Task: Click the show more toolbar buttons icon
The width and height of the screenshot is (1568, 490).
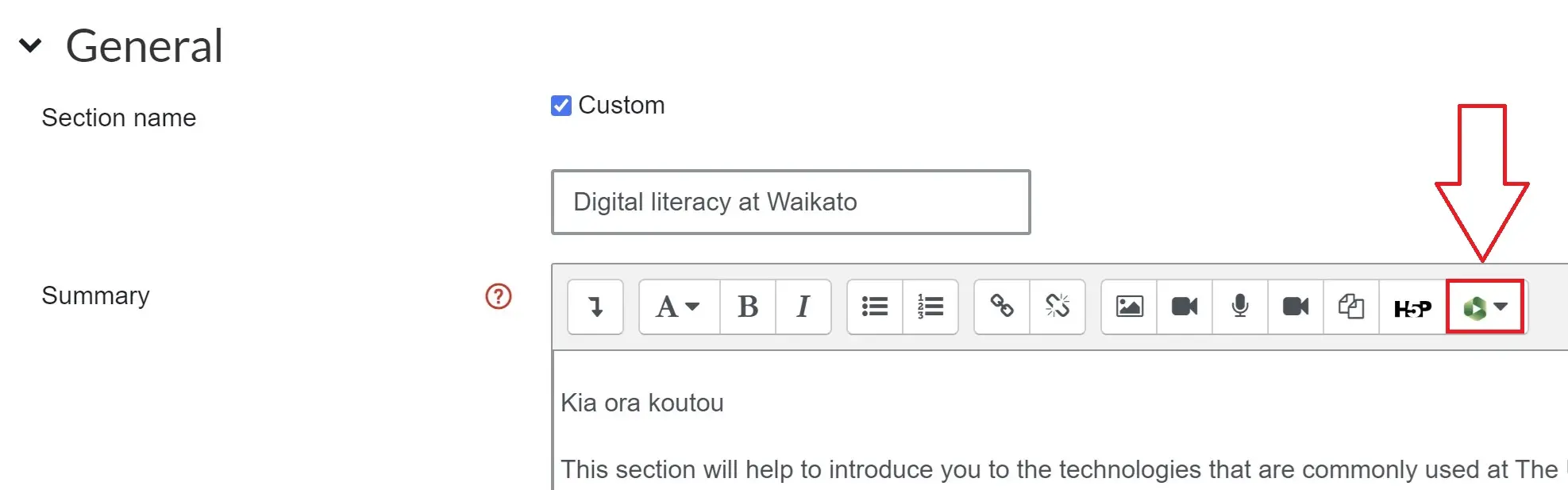Action: tap(595, 307)
